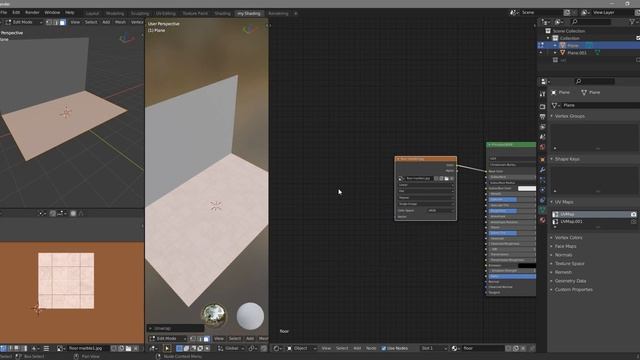The image size is (640, 360).
Task: Open the Tool properties tab
Action: click(x=542, y=94)
